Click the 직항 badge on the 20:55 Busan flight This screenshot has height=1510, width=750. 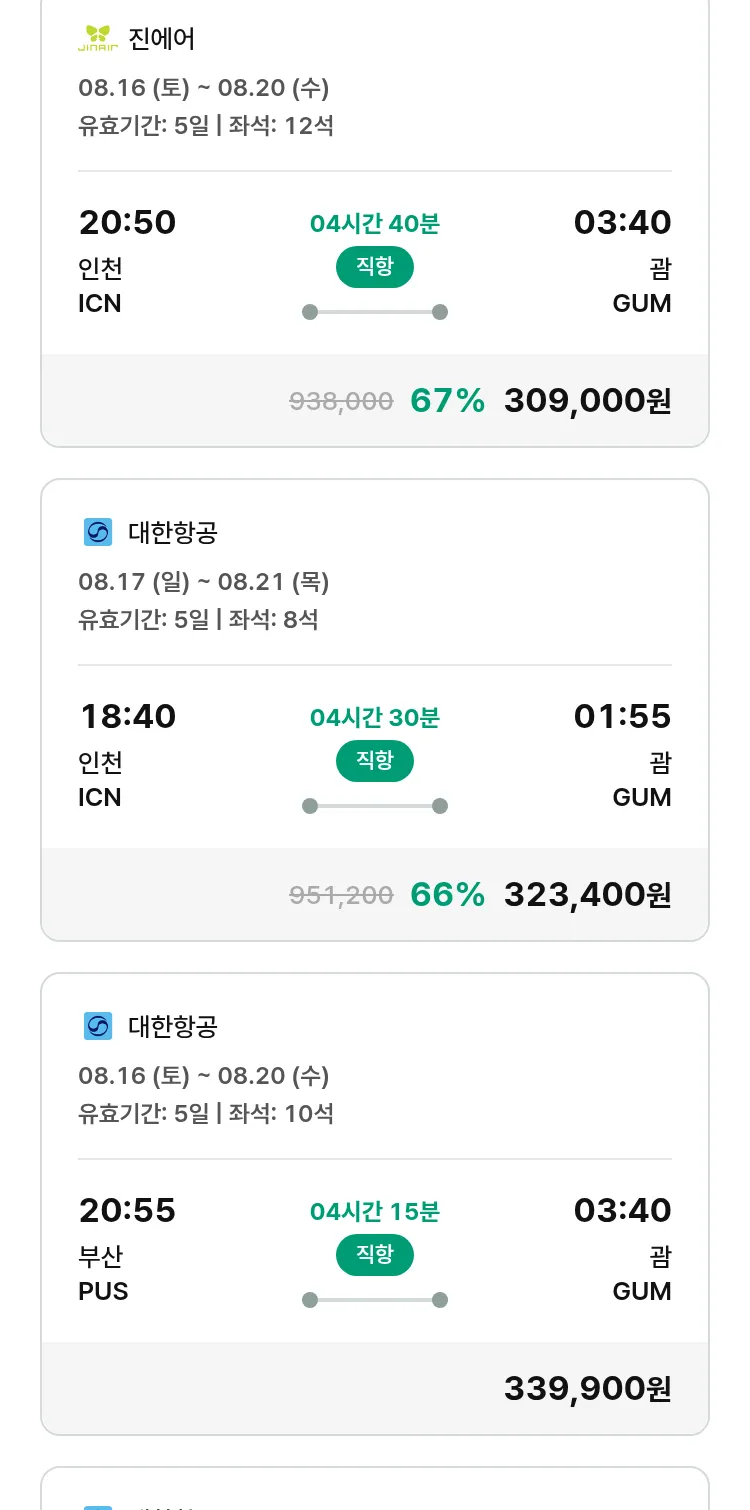pos(375,1254)
